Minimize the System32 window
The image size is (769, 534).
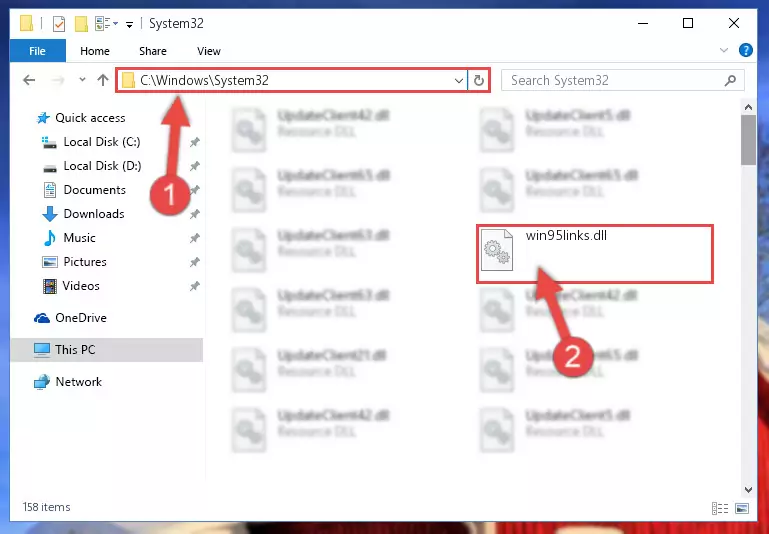pyautogui.click(x=643, y=23)
